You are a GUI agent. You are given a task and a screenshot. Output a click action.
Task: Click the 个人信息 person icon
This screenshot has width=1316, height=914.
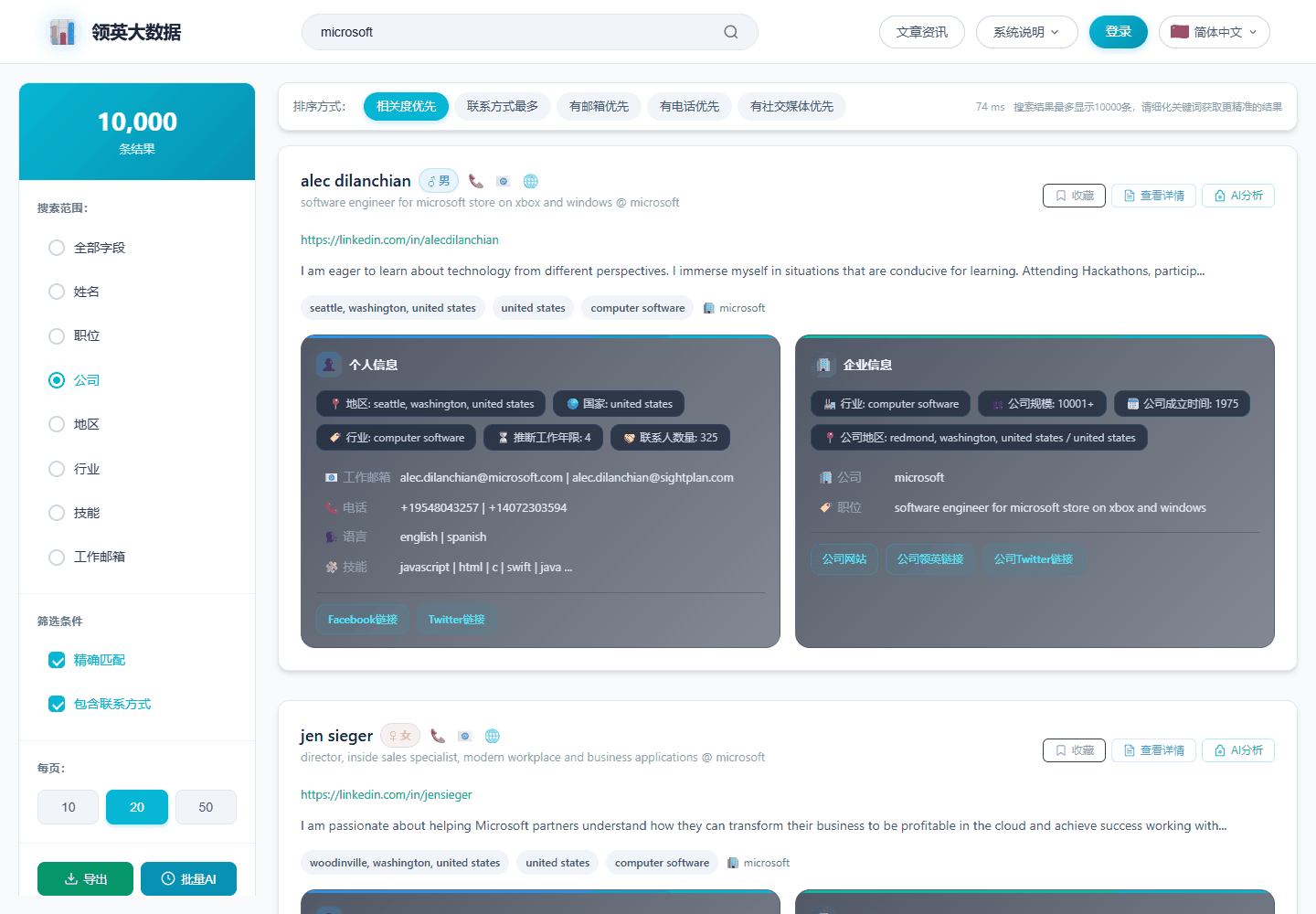pyautogui.click(x=329, y=365)
